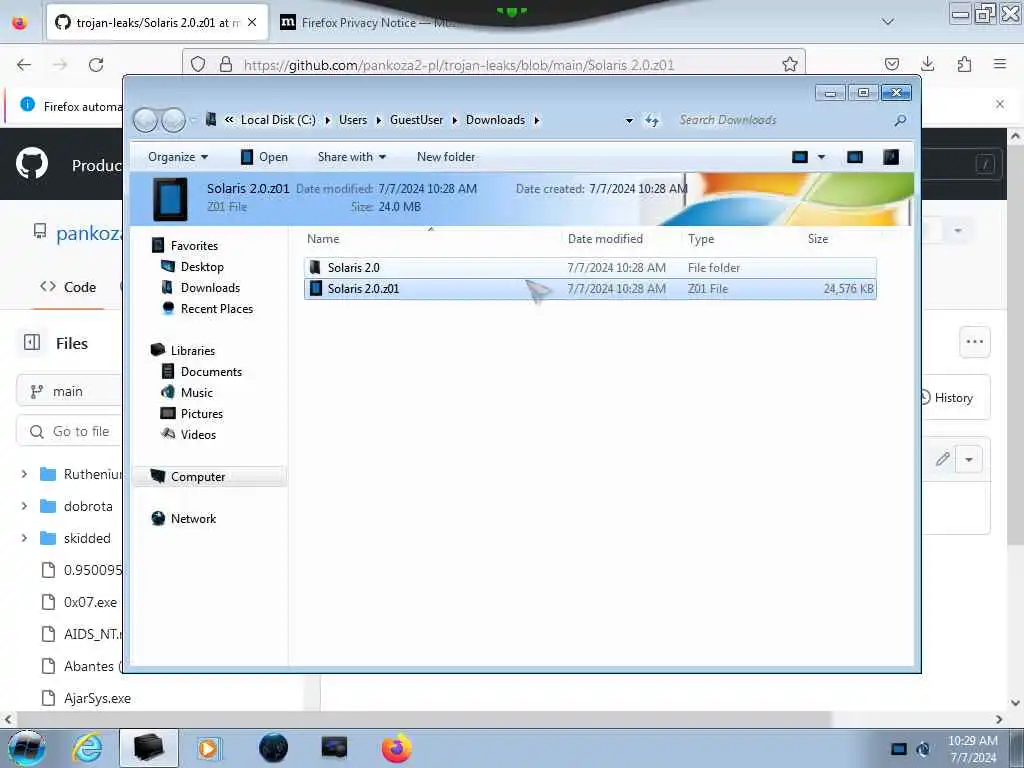This screenshot has width=1024, height=768.
Task: Open the main branch selector on GitHub
Action: (x=69, y=391)
